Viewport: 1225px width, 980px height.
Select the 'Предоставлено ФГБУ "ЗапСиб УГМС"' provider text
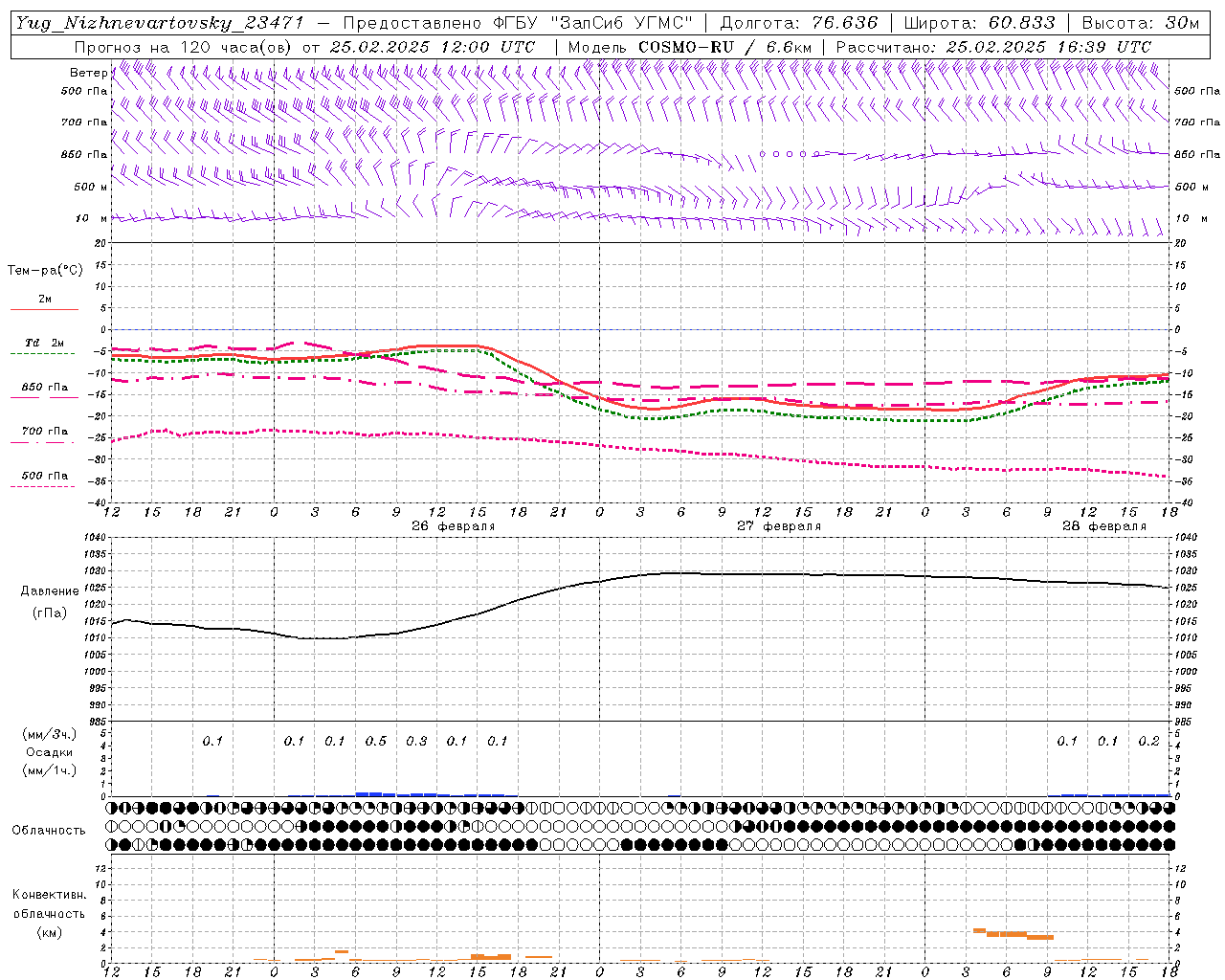(x=518, y=23)
